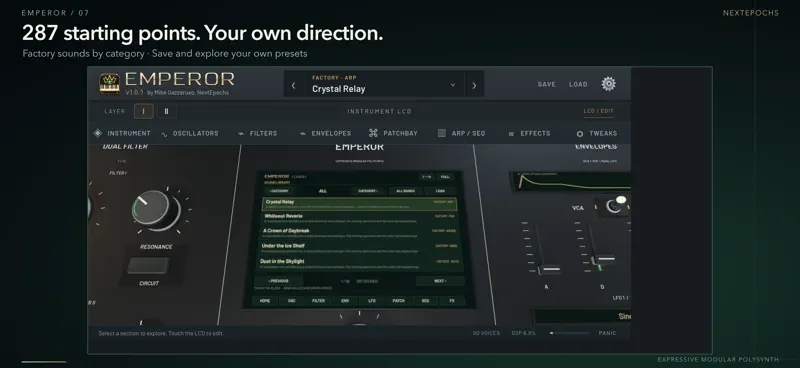The width and height of the screenshot is (800, 368).
Task: Click the Instrument diamond icon
Action: point(97,133)
